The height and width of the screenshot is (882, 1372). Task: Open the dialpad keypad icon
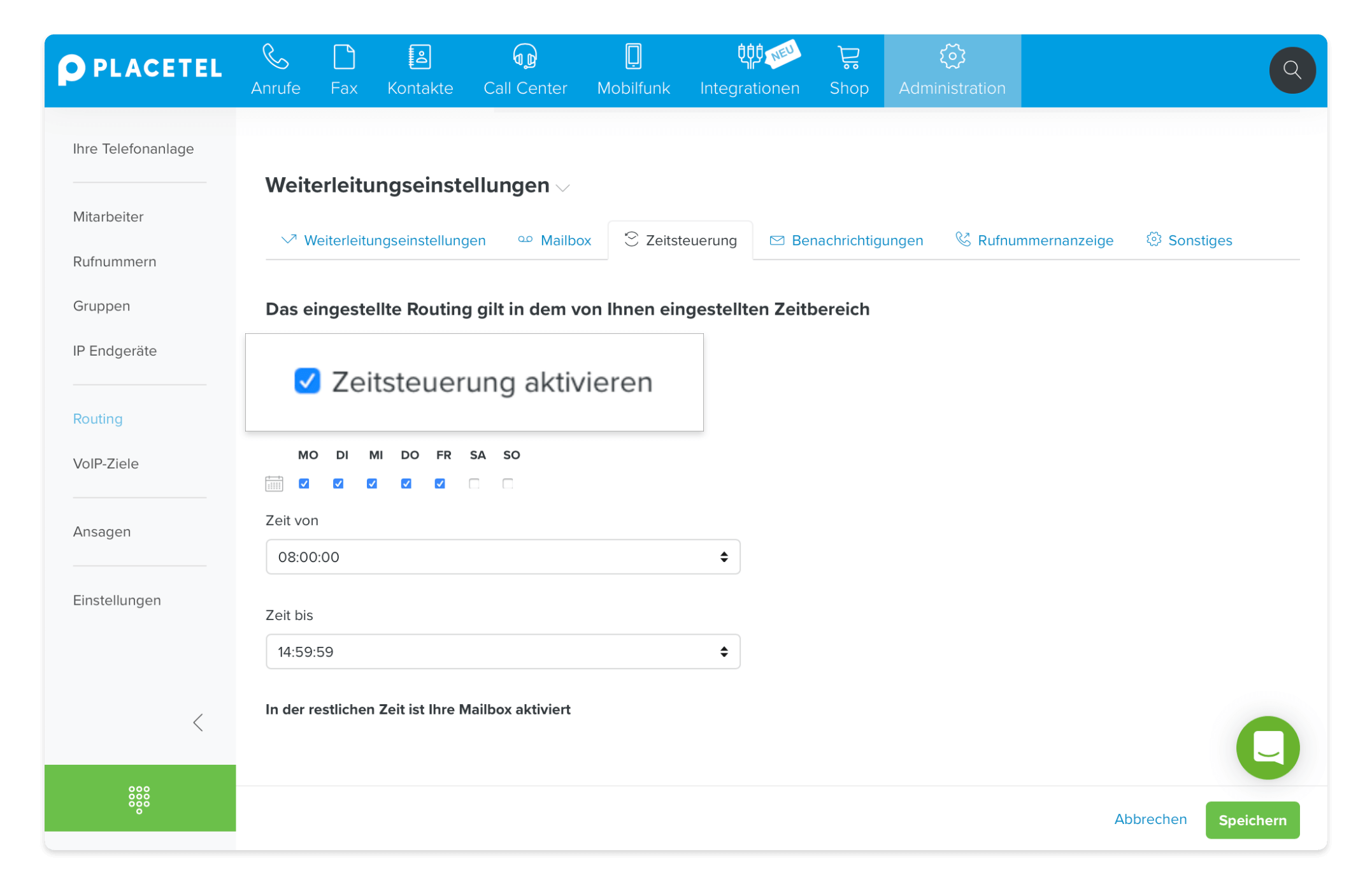click(139, 799)
